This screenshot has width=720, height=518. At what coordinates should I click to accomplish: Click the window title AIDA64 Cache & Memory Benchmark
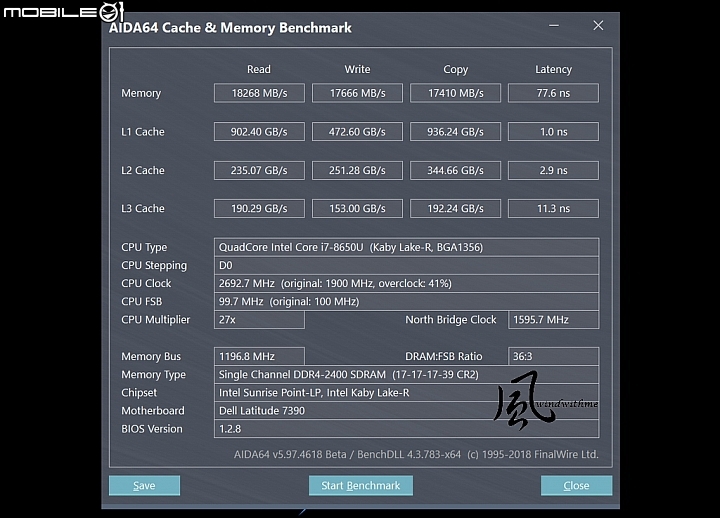[x=230, y=28]
